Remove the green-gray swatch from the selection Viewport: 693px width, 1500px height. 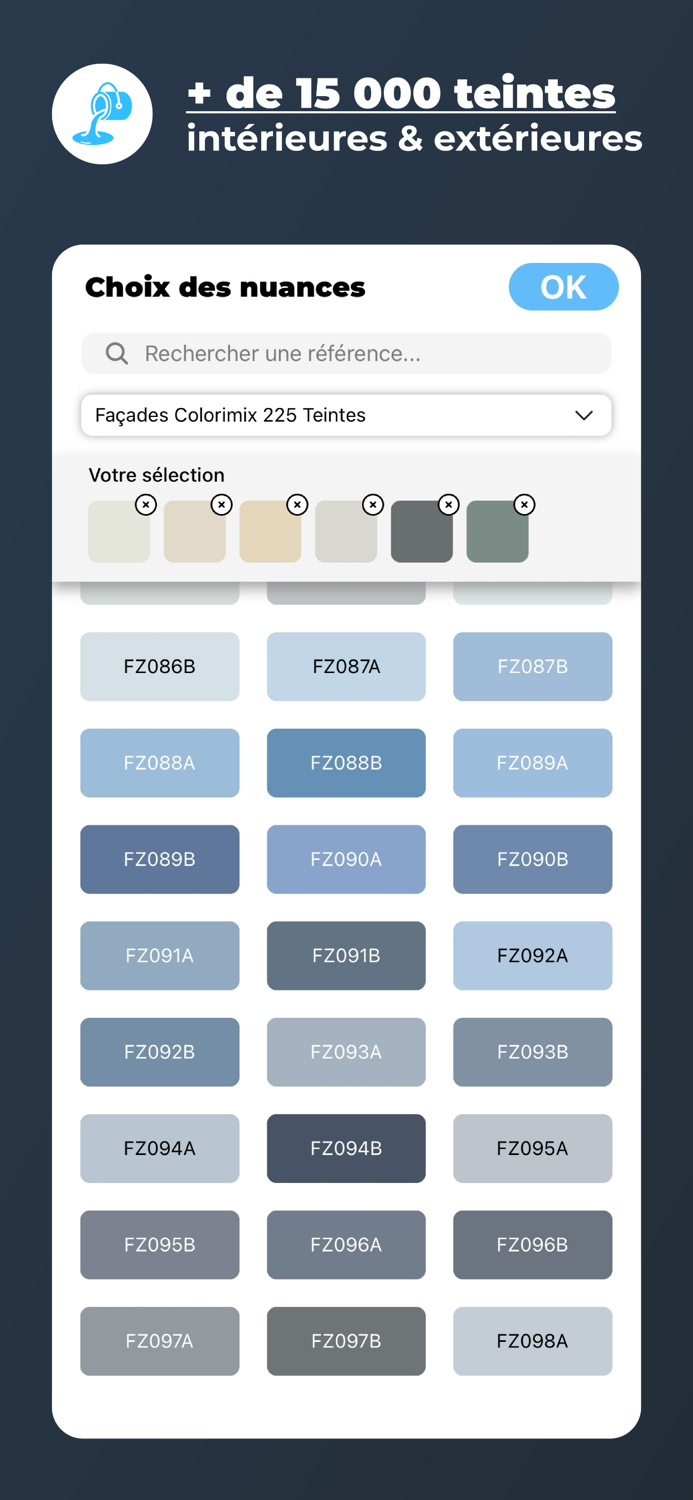click(524, 505)
